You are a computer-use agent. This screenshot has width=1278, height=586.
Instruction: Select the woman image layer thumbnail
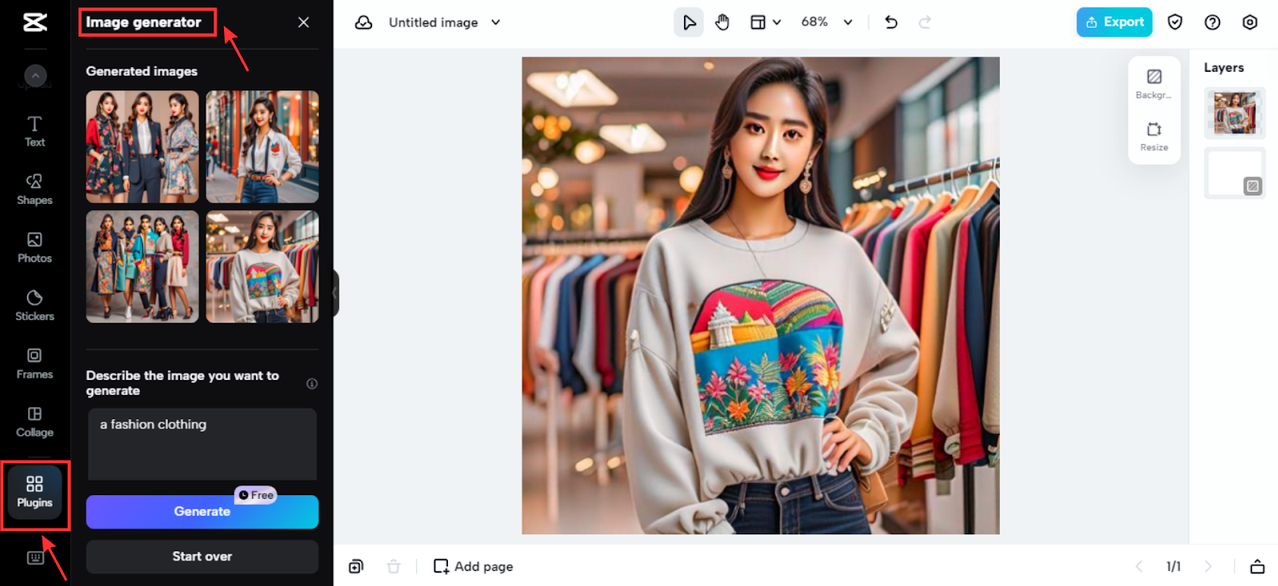(1235, 112)
